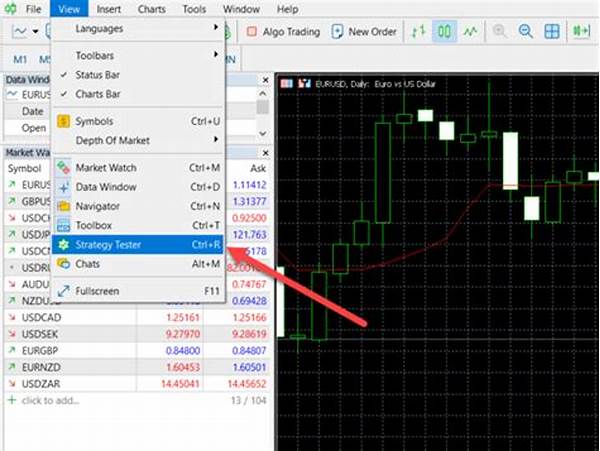Click the Market Watch menu icon
Viewport: 600px width, 451px height.
click(x=64, y=168)
